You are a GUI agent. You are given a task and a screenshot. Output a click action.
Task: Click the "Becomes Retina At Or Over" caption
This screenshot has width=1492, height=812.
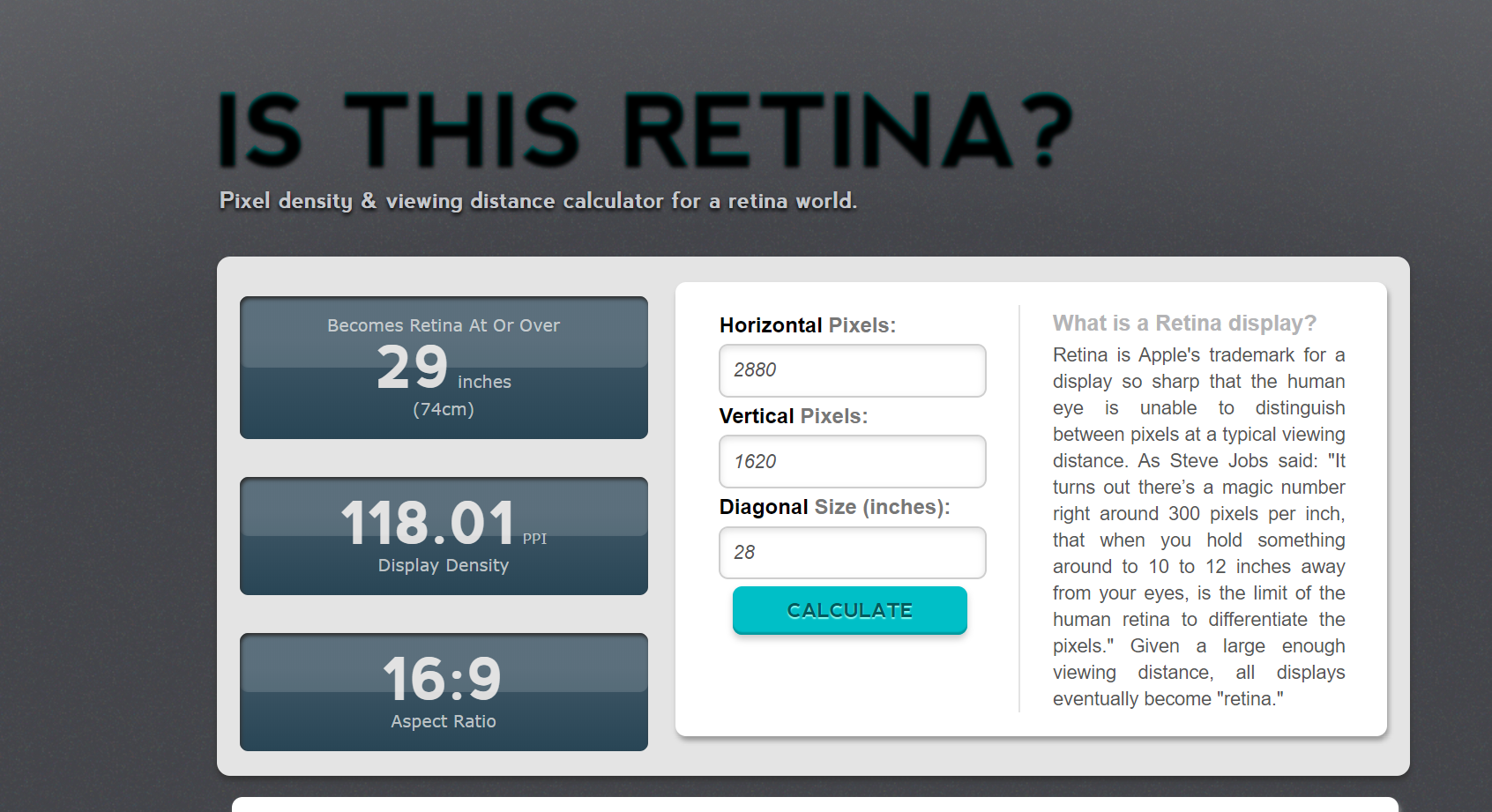pyautogui.click(x=444, y=325)
